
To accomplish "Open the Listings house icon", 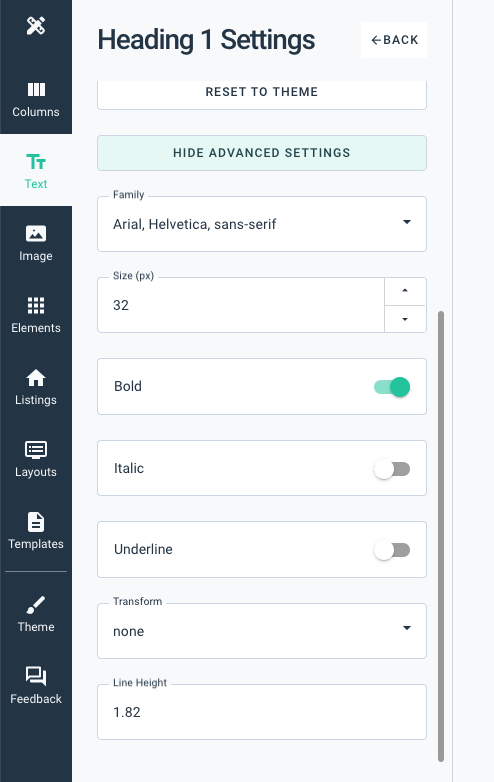I will coord(36,378).
